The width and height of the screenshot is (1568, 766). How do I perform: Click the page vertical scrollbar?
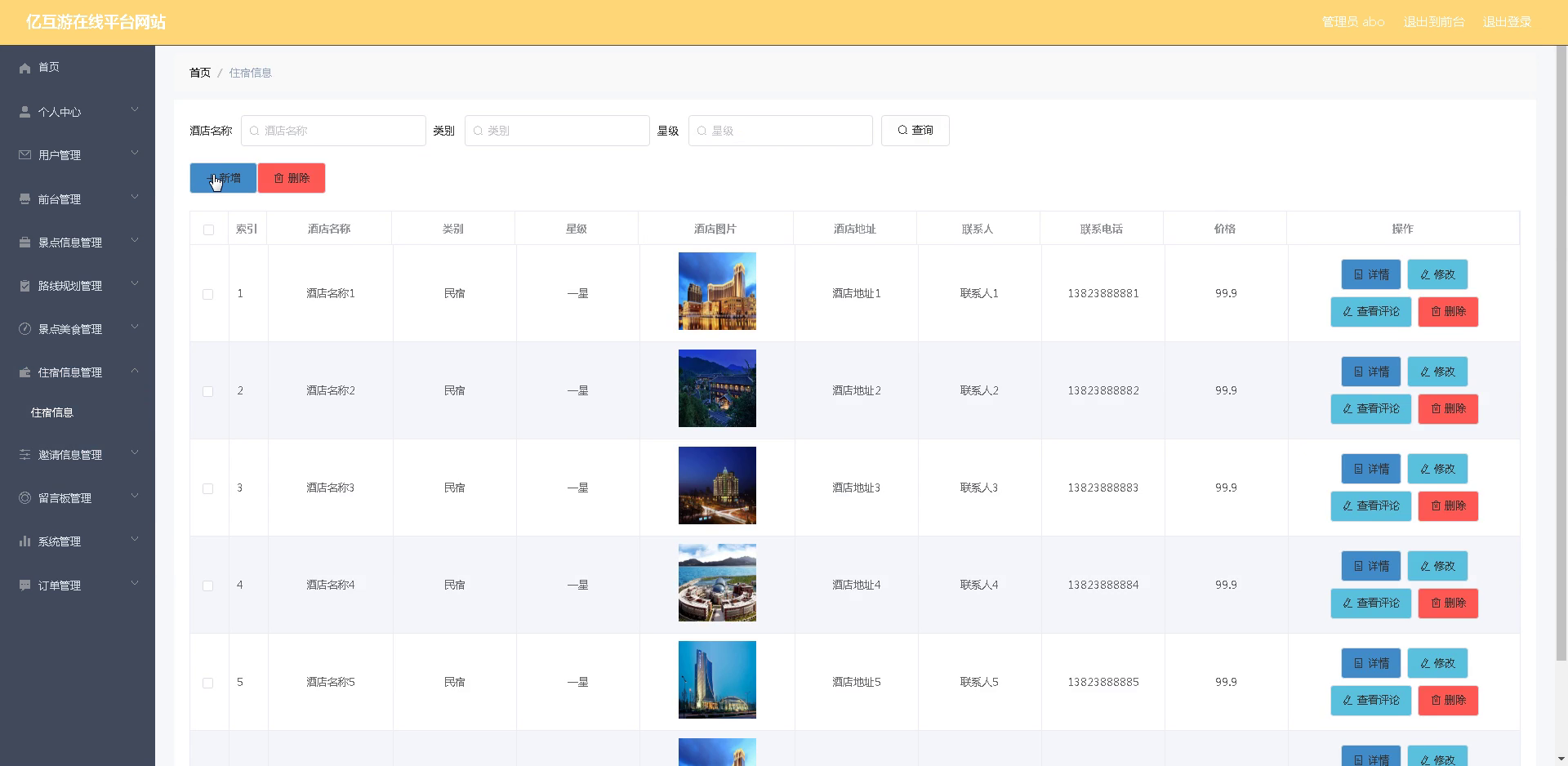[x=1561, y=351]
